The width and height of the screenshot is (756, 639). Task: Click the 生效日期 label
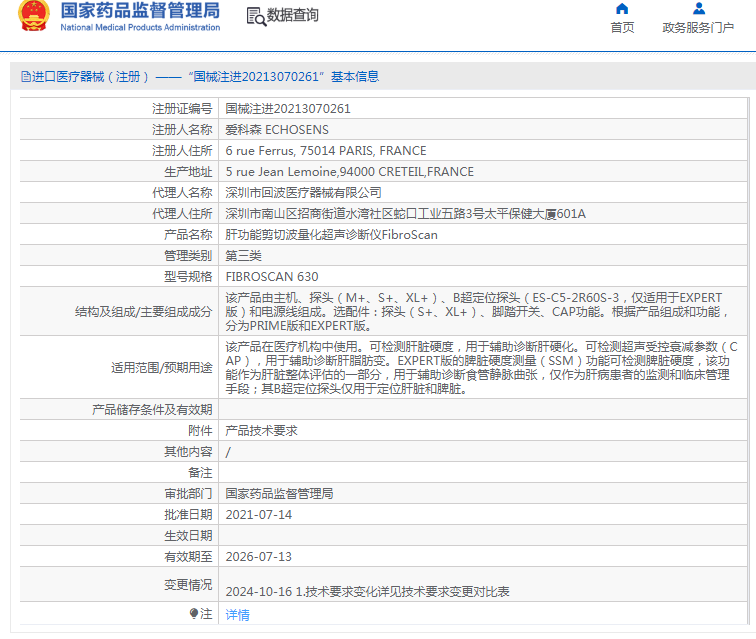189,536
